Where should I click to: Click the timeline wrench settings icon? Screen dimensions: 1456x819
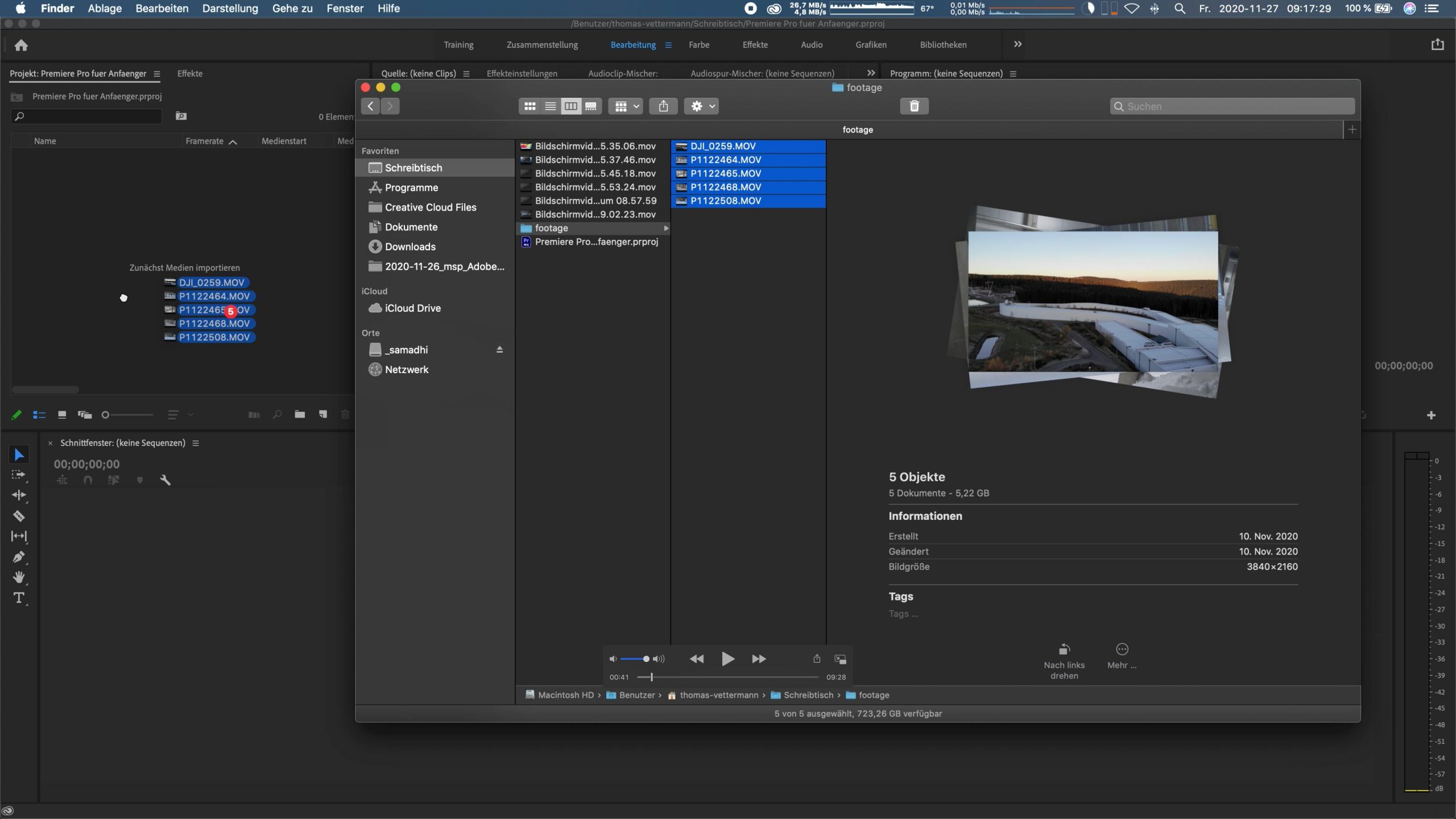point(166,480)
